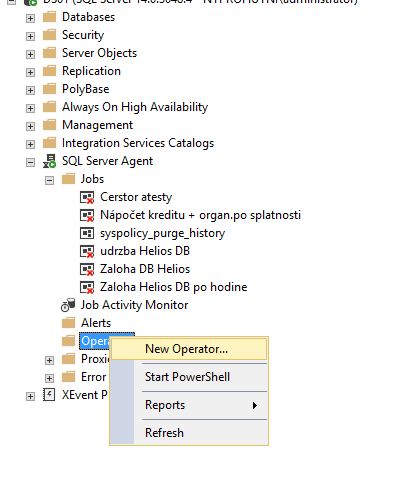Collapse the Jobs node

coord(49,180)
